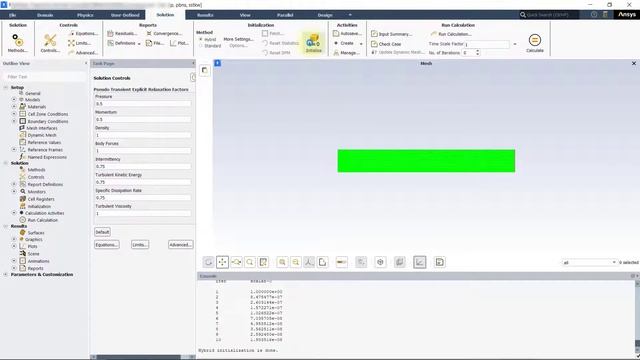640x360 pixels.
Task: Select the zoom to area tool
Action: [250, 262]
